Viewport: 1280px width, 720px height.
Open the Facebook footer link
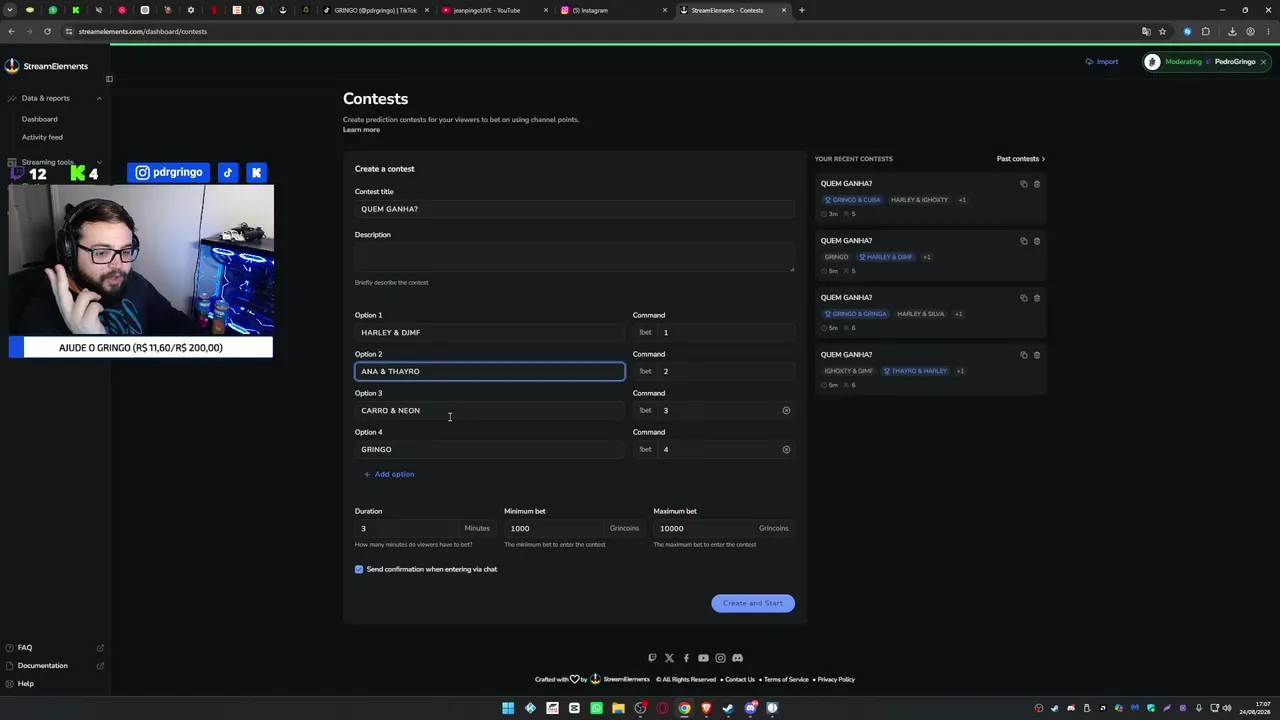click(686, 658)
